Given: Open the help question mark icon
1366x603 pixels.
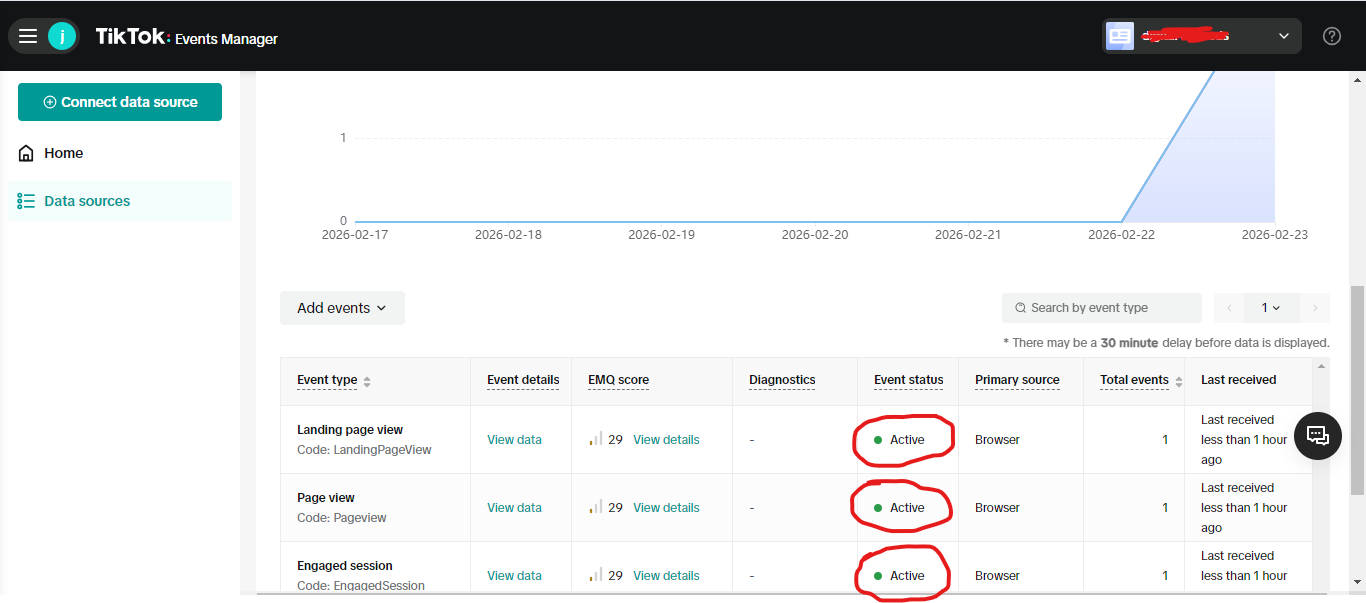Looking at the screenshot, I should coord(1331,36).
